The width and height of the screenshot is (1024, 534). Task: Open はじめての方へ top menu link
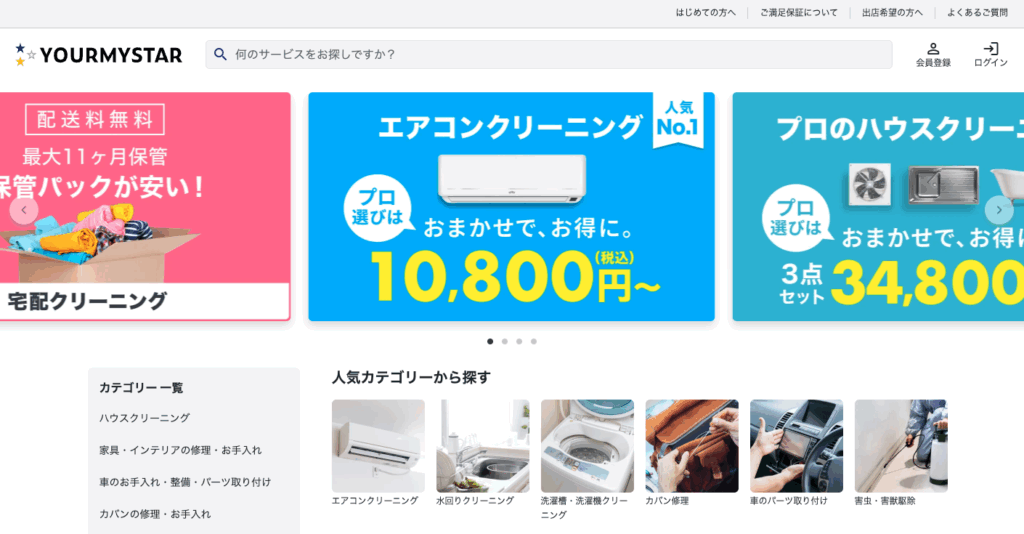click(x=705, y=12)
